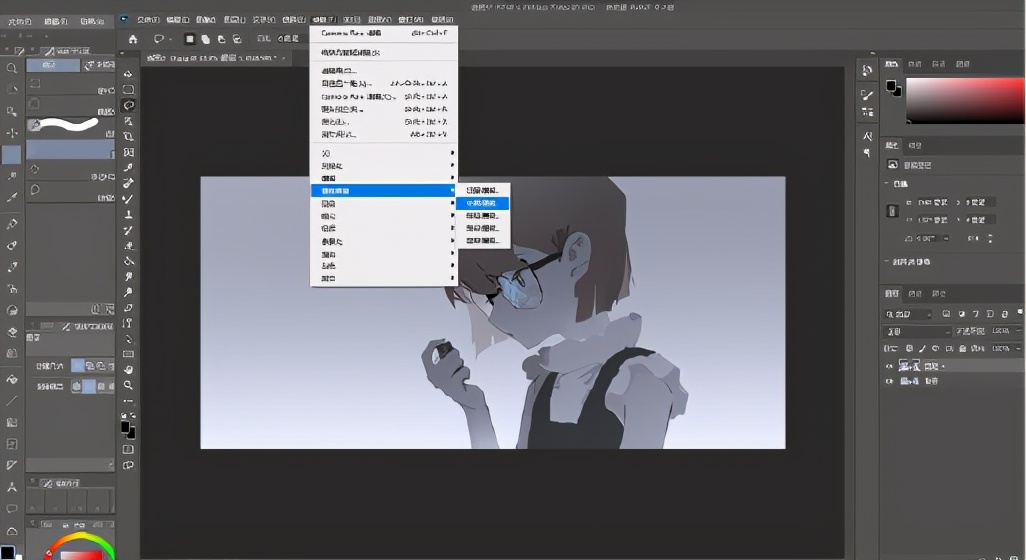Click the foreground color swatch in Color panel

coord(891,87)
